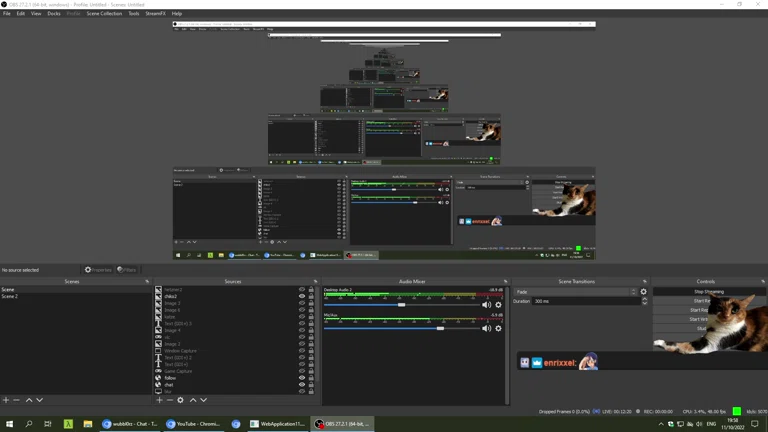
Task: Mute the Mic/Aux speaker icon
Action: pos(487,328)
